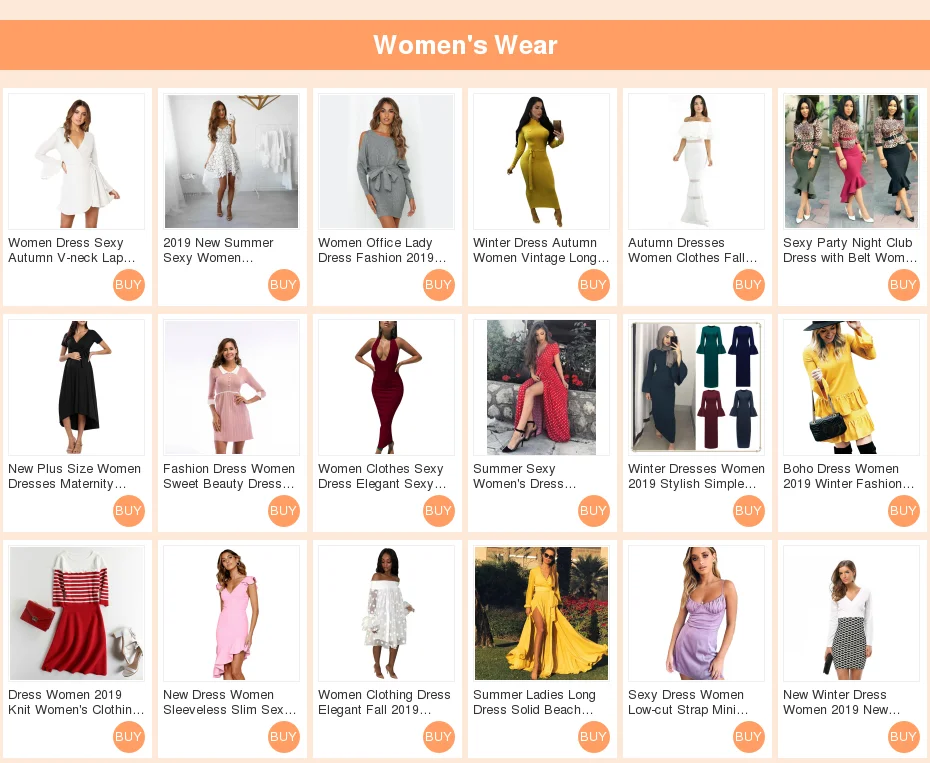Viewport: 930px width, 763px height.
Task: View the red polka dot dress photo
Action: coord(542,387)
